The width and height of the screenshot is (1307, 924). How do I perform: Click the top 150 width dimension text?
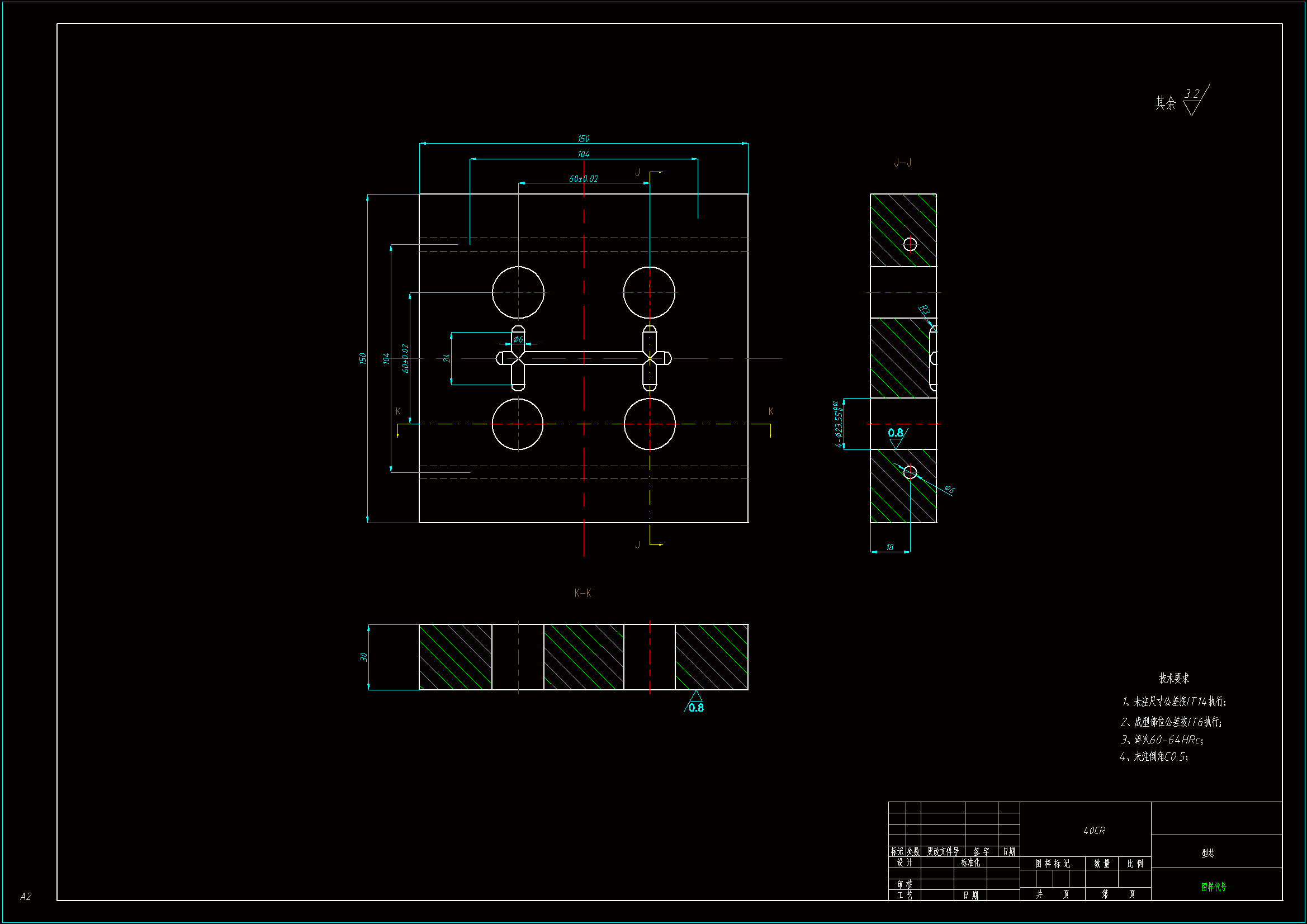584,139
